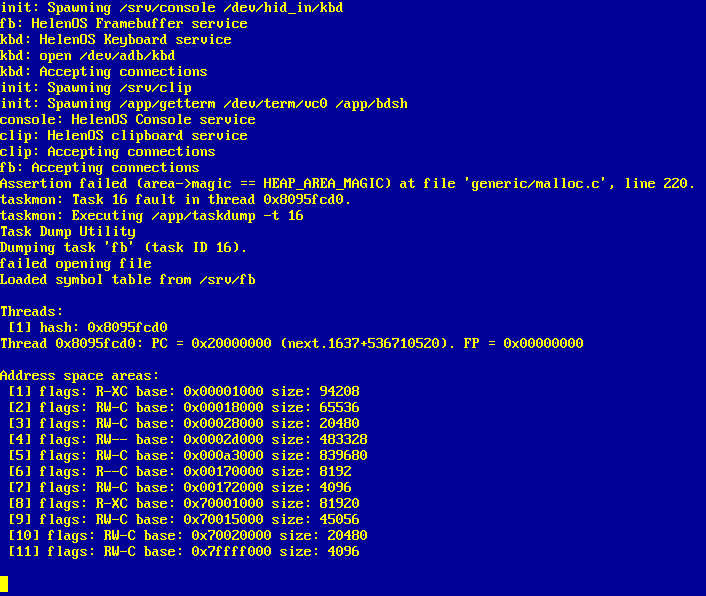Viewport: 706px width, 596px height.
Task: Click the 'Threads:' section heading
Action: tap(32, 312)
